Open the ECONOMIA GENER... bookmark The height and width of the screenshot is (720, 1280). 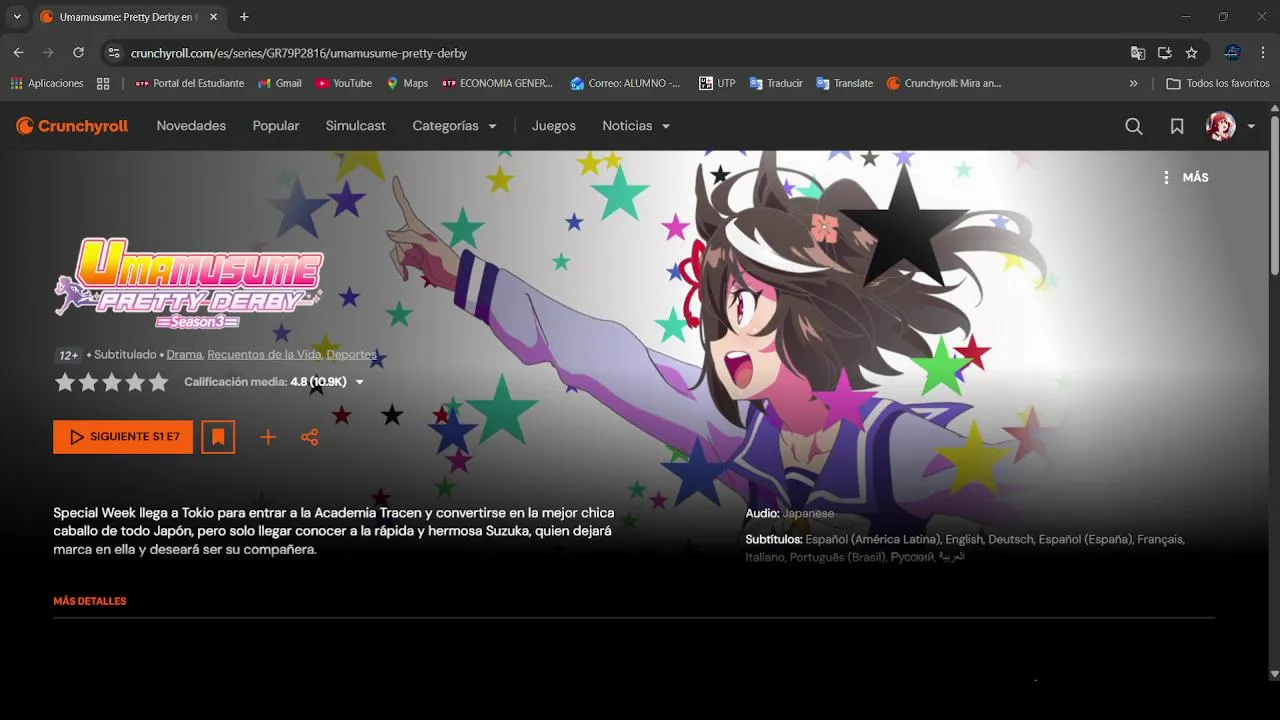(x=498, y=83)
